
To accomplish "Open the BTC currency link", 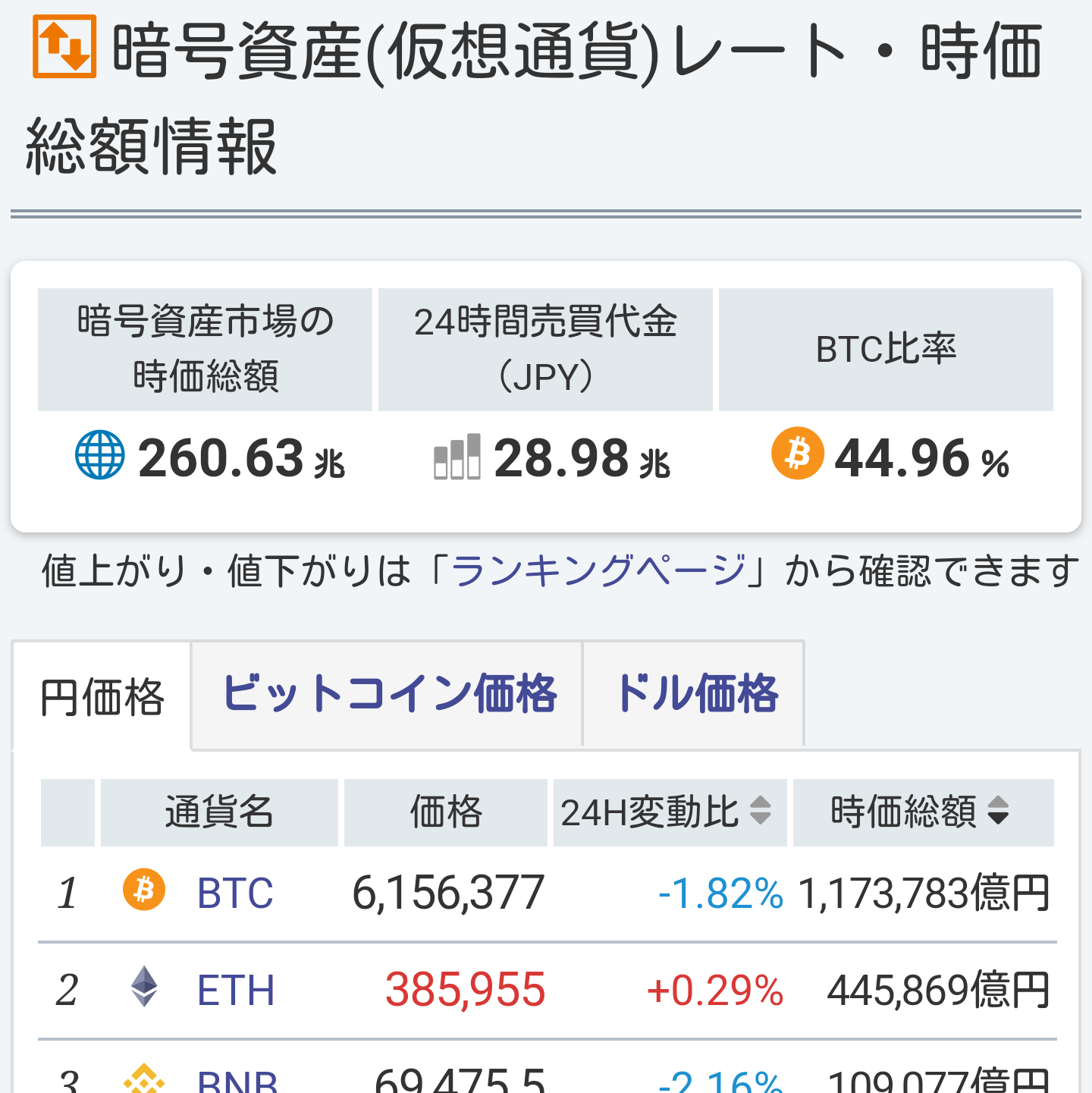I will (x=235, y=894).
